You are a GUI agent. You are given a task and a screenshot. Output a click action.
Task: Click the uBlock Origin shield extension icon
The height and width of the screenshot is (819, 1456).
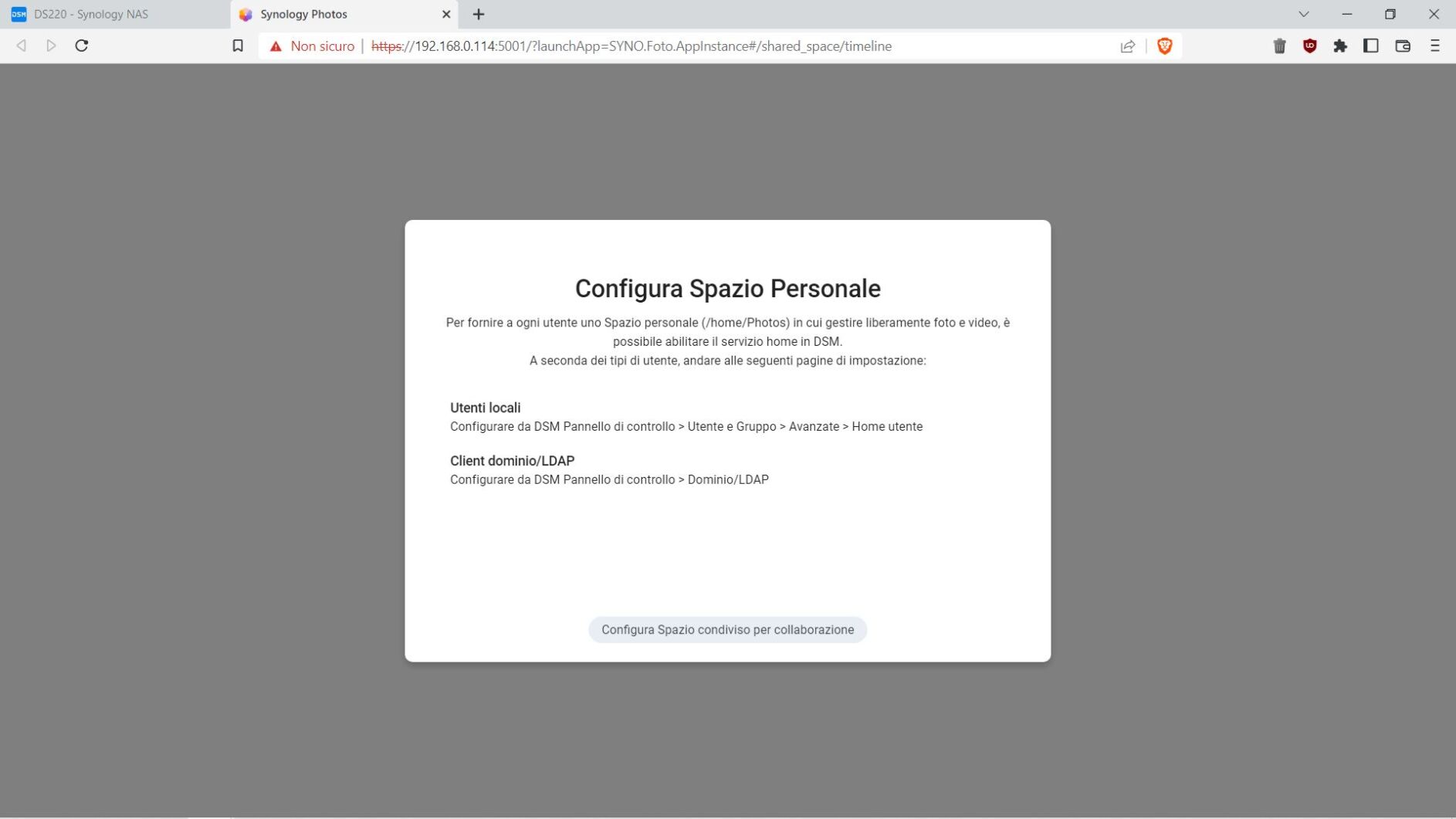(x=1309, y=46)
